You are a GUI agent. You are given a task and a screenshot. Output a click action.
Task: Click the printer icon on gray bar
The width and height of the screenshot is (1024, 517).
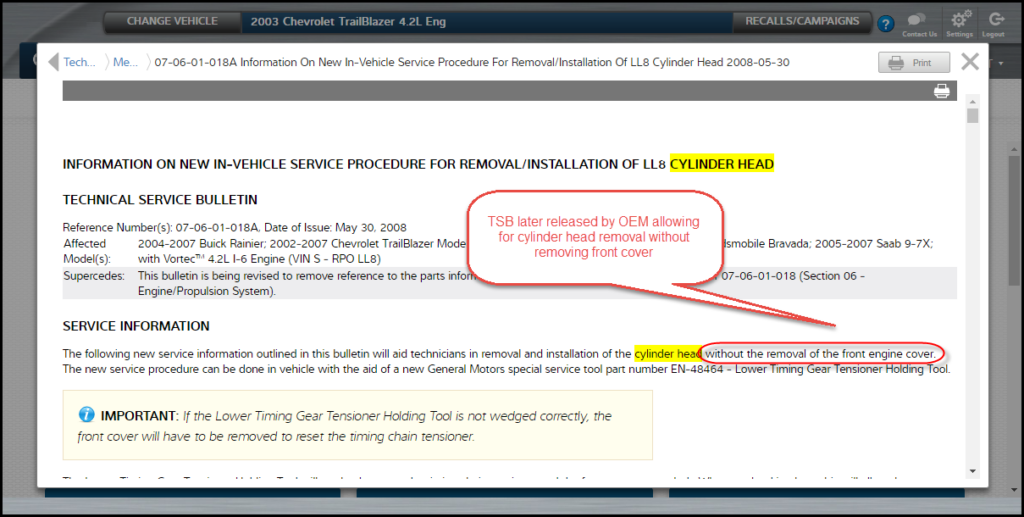tap(941, 91)
